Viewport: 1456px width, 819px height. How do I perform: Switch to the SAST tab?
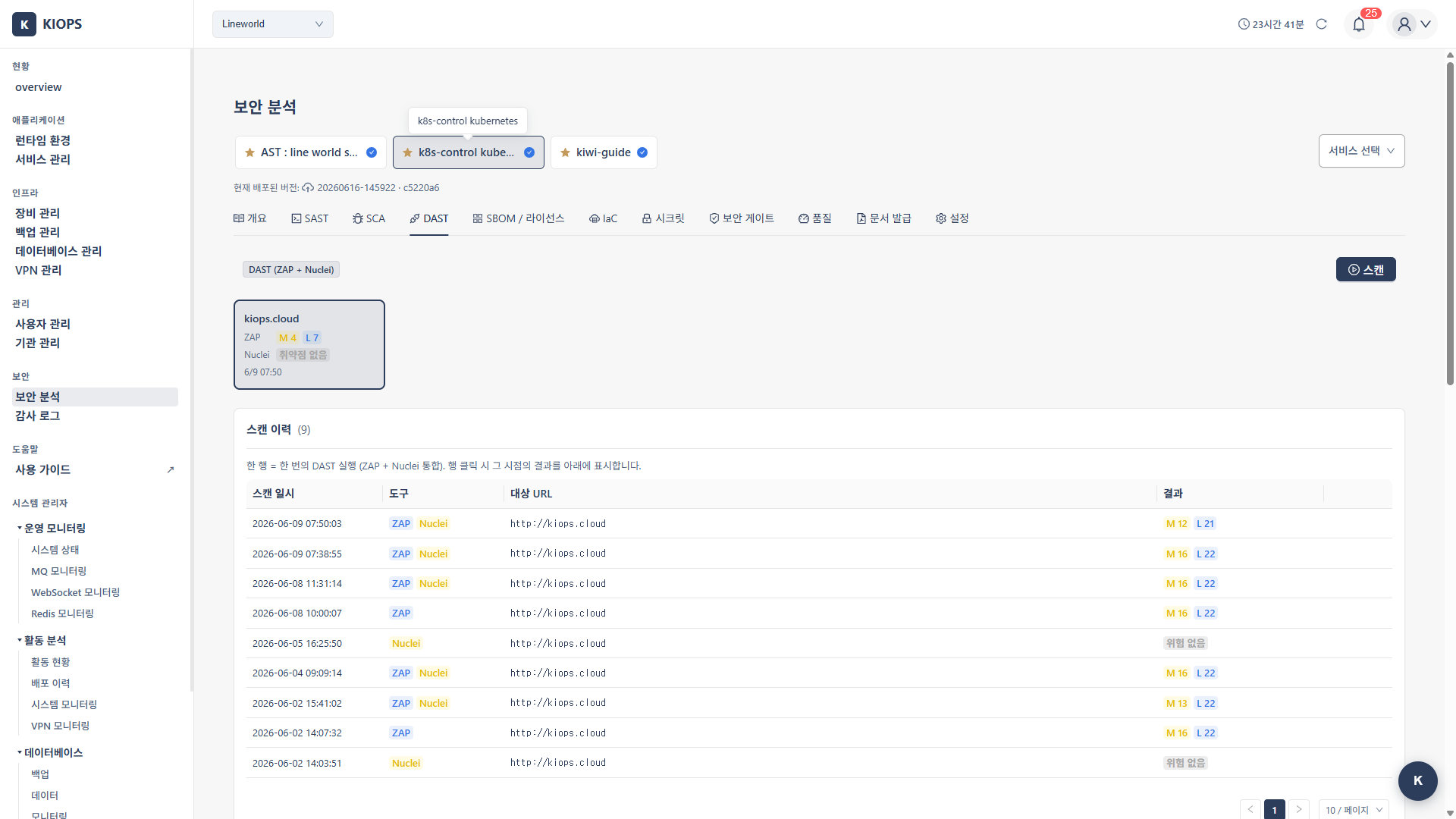click(x=309, y=218)
